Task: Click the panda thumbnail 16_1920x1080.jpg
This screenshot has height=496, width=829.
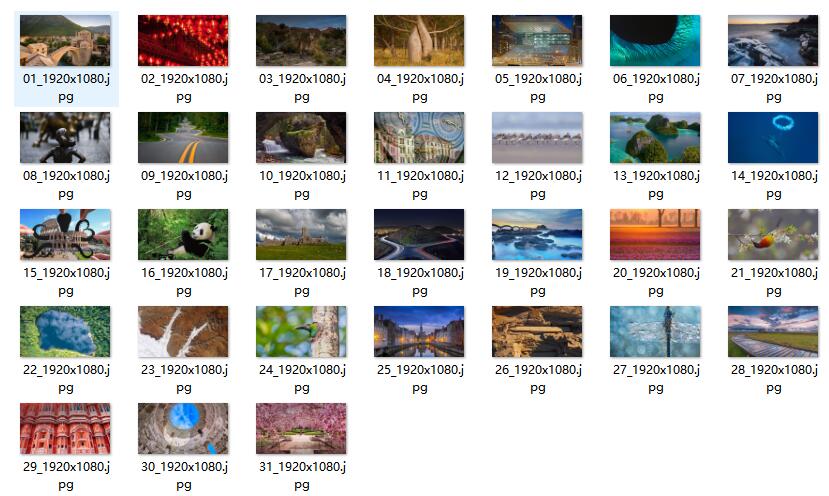Action: [x=183, y=235]
